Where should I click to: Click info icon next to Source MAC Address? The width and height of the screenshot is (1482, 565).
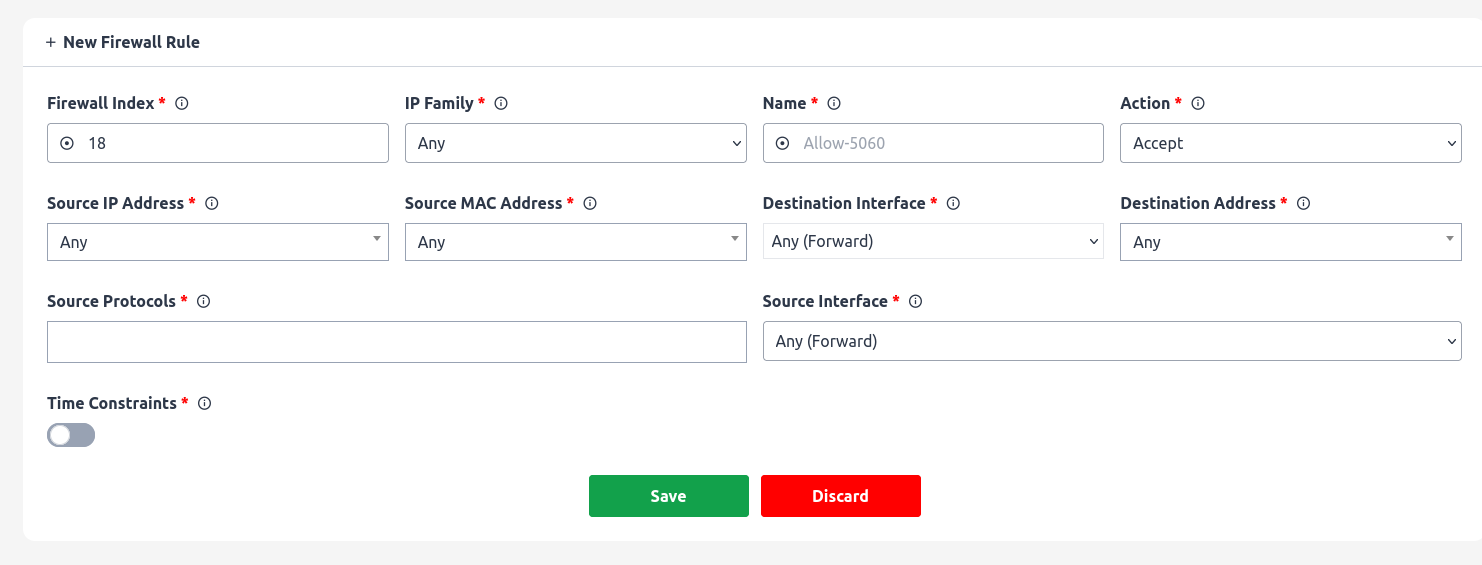click(x=590, y=203)
